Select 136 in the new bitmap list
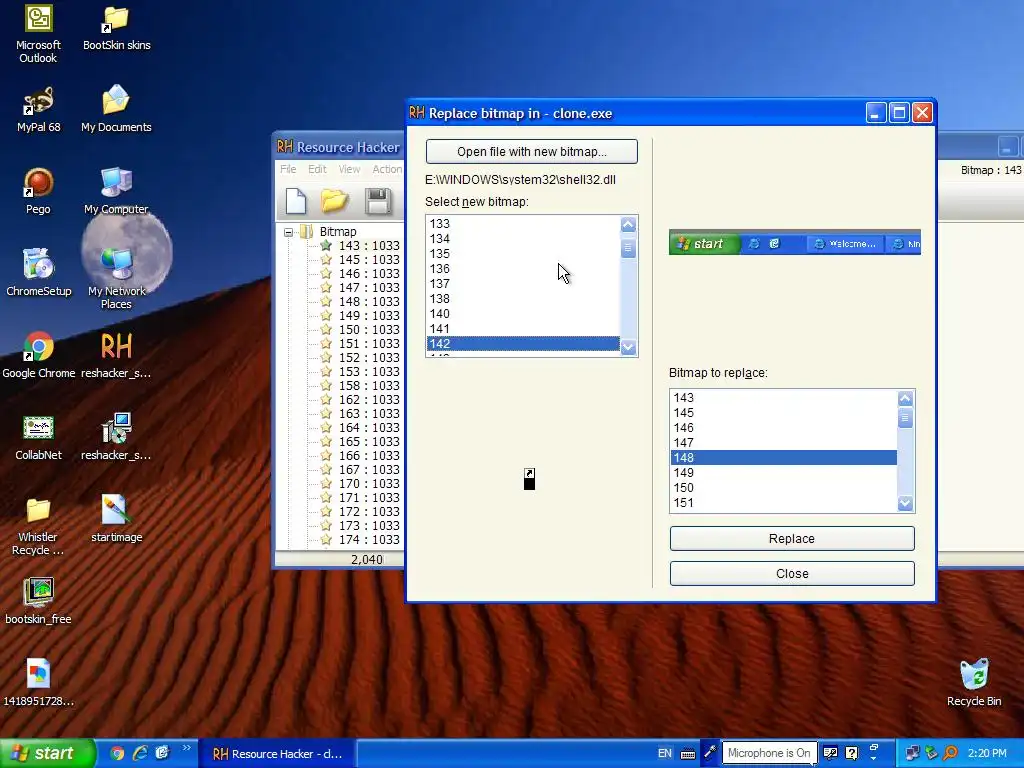This screenshot has width=1024, height=768. (523, 268)
